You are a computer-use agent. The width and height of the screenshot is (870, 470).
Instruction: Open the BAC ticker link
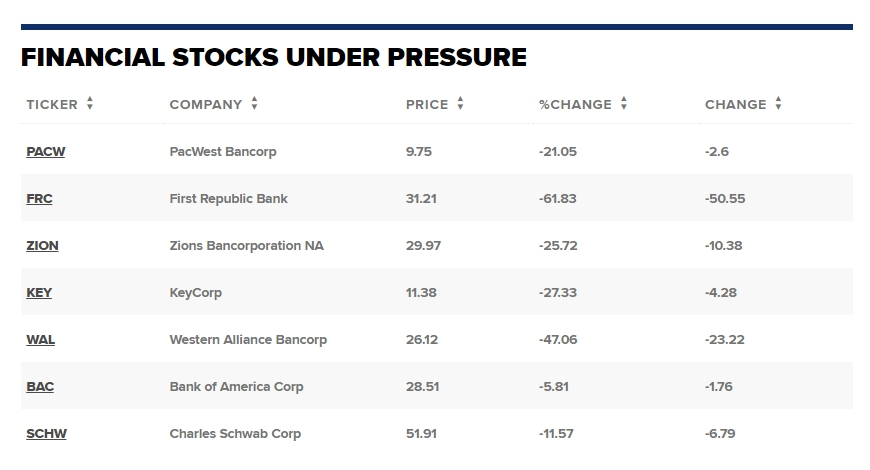point(40,387)
